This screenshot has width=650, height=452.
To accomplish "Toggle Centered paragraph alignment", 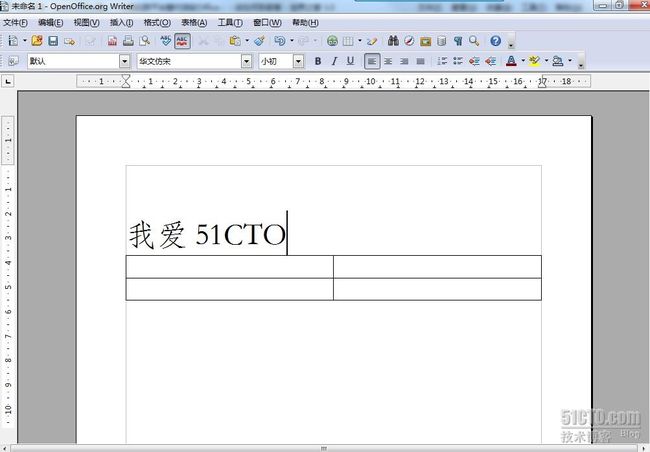I will 388,61.
